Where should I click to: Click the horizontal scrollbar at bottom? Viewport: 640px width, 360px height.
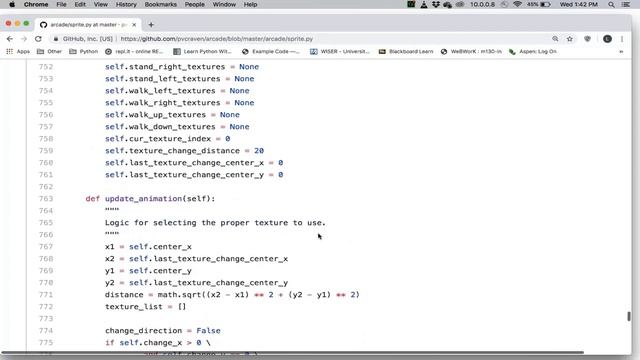[x=293, y=352]
